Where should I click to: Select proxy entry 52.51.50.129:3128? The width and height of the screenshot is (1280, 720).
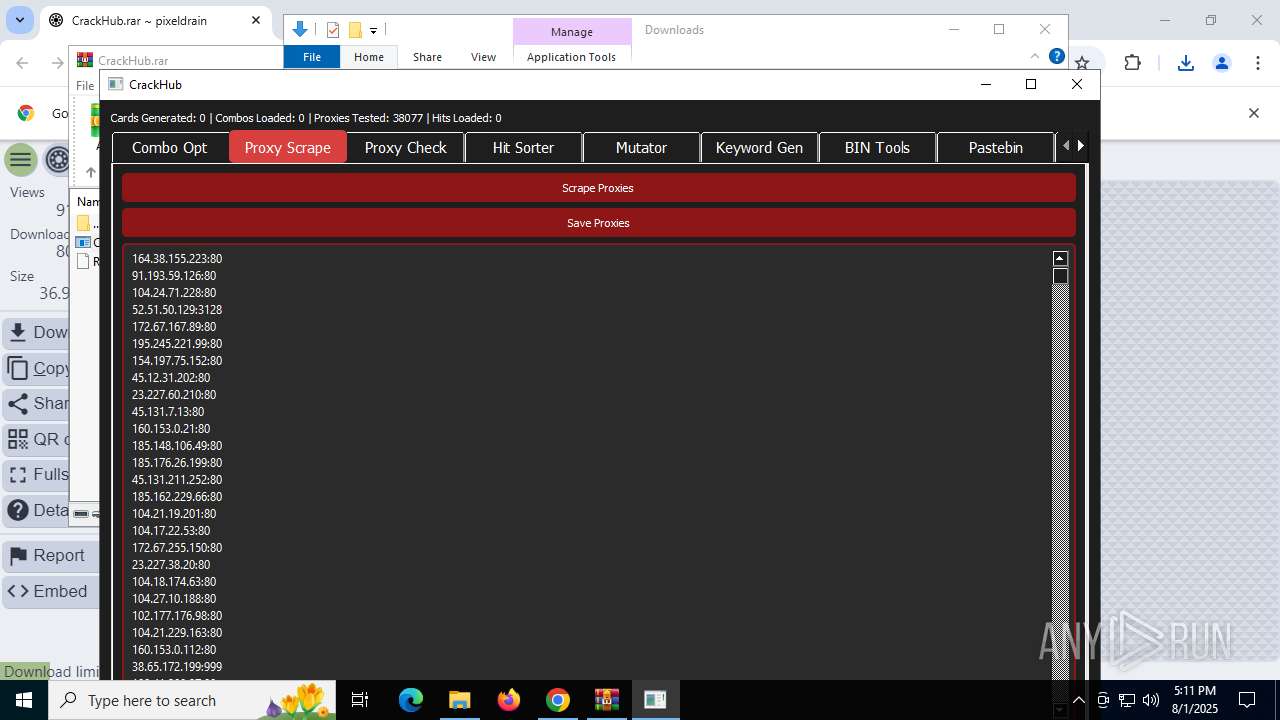click(177, 310)
